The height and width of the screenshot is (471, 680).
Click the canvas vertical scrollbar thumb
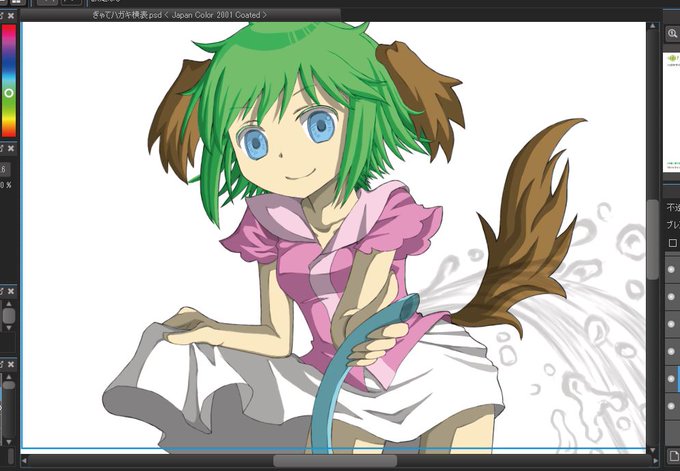653,239
